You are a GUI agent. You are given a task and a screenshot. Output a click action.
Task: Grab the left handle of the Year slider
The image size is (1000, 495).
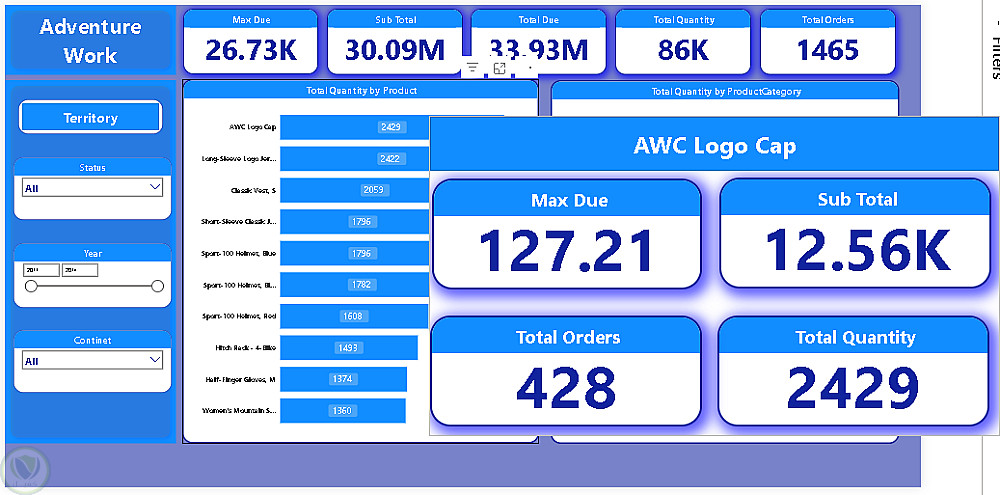click(x=31, y=286)
